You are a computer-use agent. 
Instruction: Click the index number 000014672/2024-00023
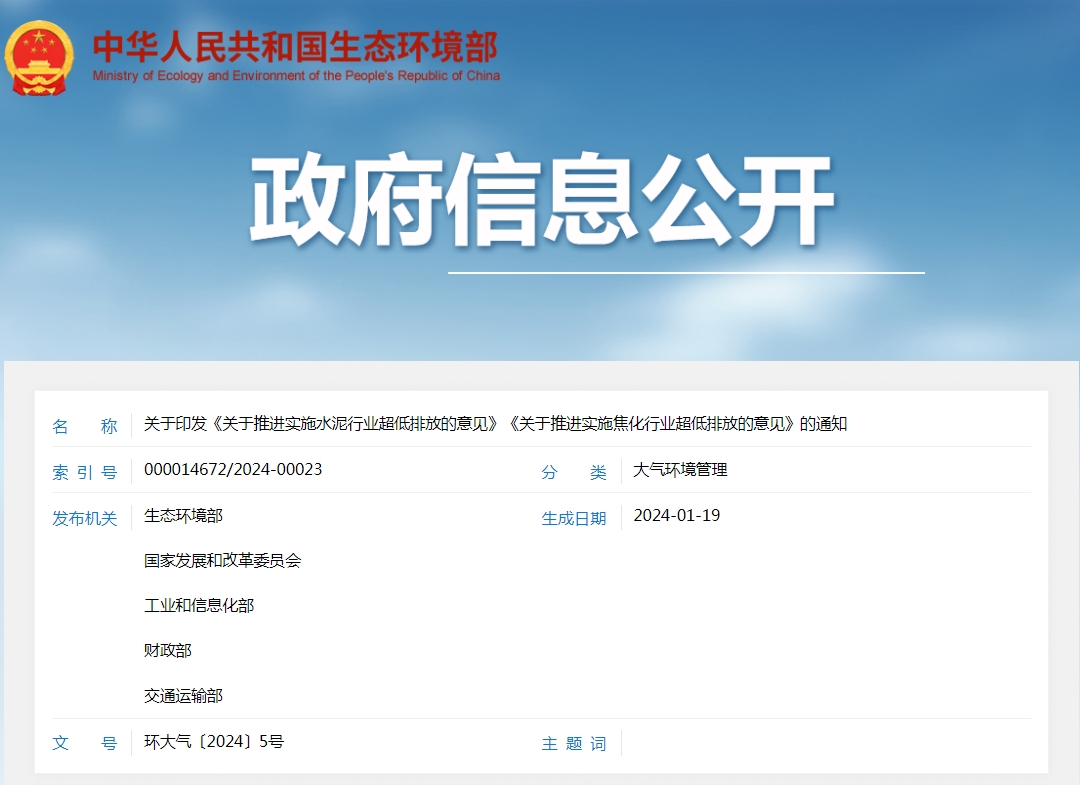pyautogui.click(x=233, y=470)
